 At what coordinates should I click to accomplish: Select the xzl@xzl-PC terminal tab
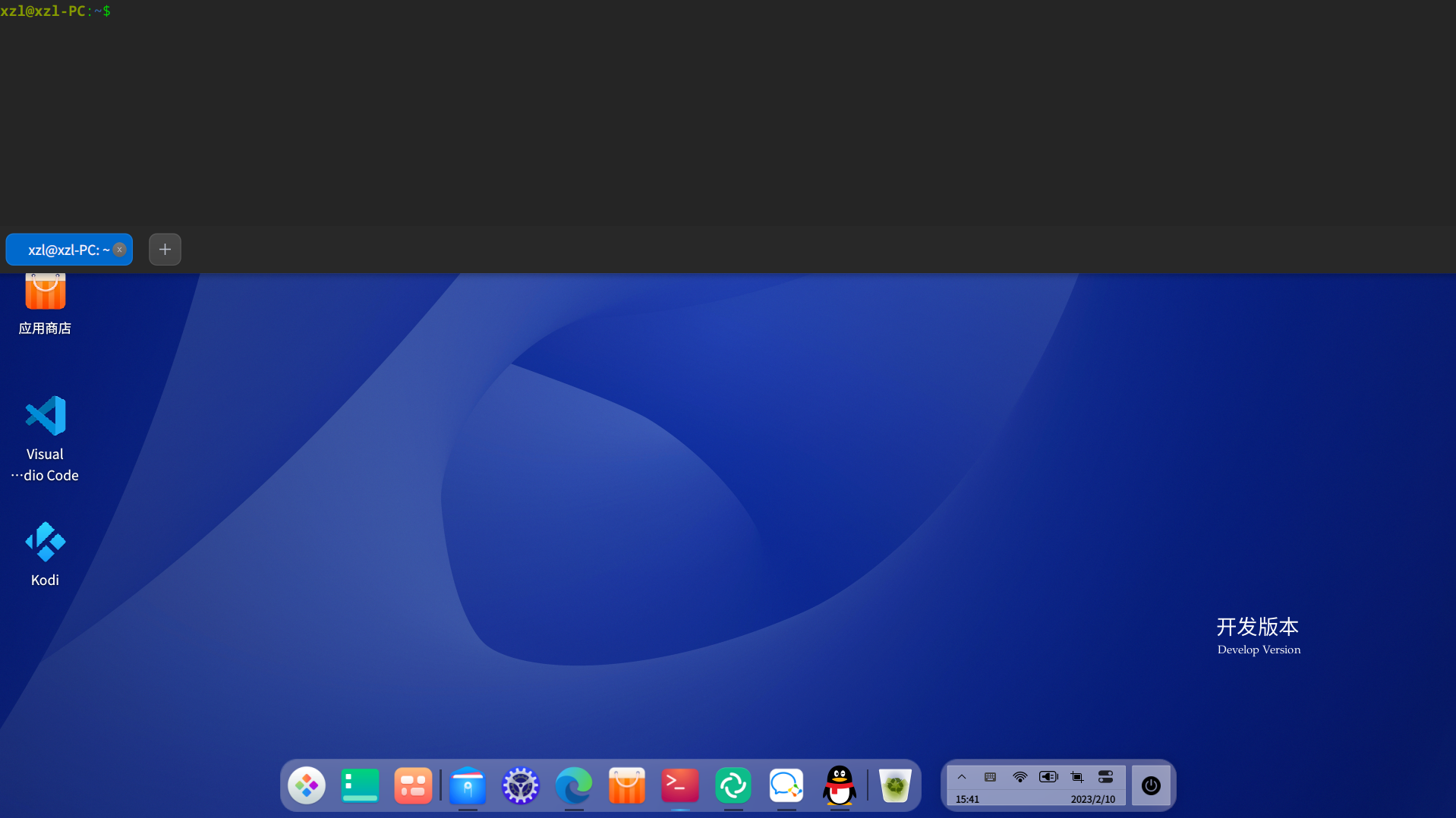(x=65, y=250)
